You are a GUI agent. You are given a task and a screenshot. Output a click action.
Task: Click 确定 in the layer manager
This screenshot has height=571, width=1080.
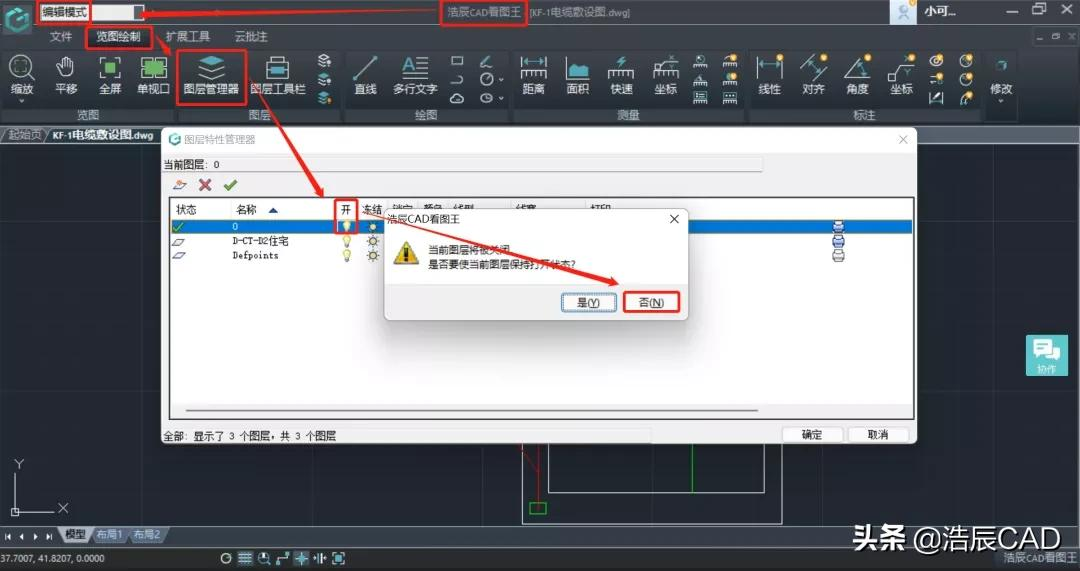coord(811,435)
